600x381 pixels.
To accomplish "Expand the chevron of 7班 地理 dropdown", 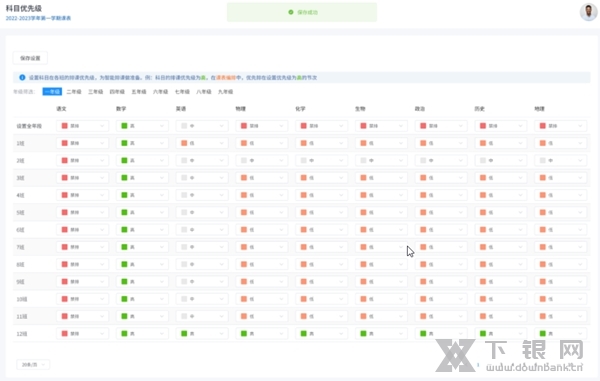I will tap(580, 247).
